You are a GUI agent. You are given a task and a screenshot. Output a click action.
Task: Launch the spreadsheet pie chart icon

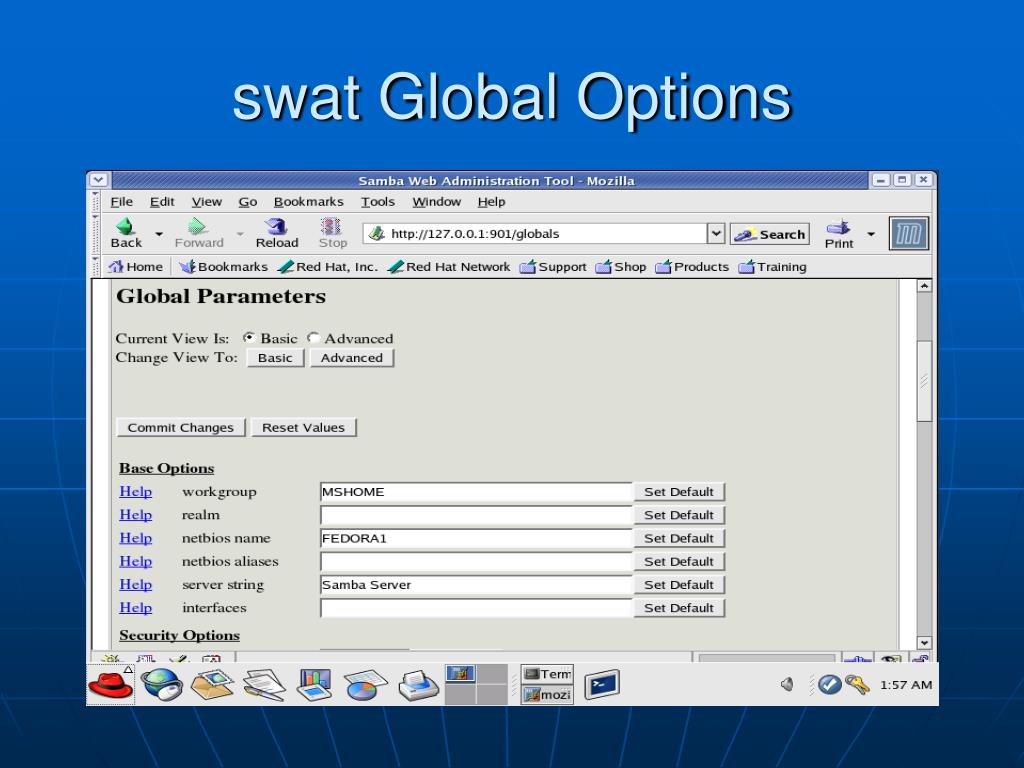pyautogui.click(x=365, y=685)
